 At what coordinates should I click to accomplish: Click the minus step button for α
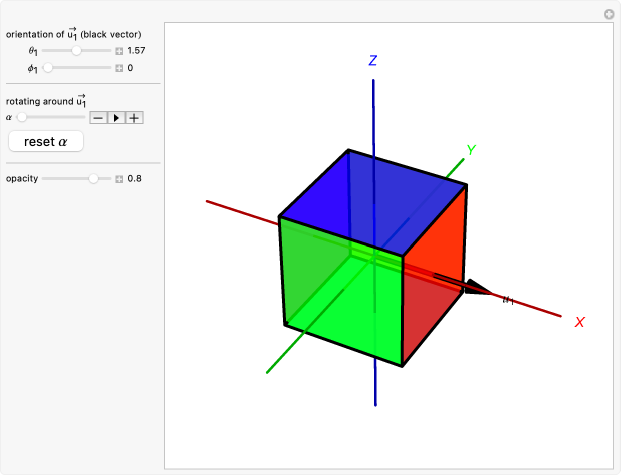point(98,117)
